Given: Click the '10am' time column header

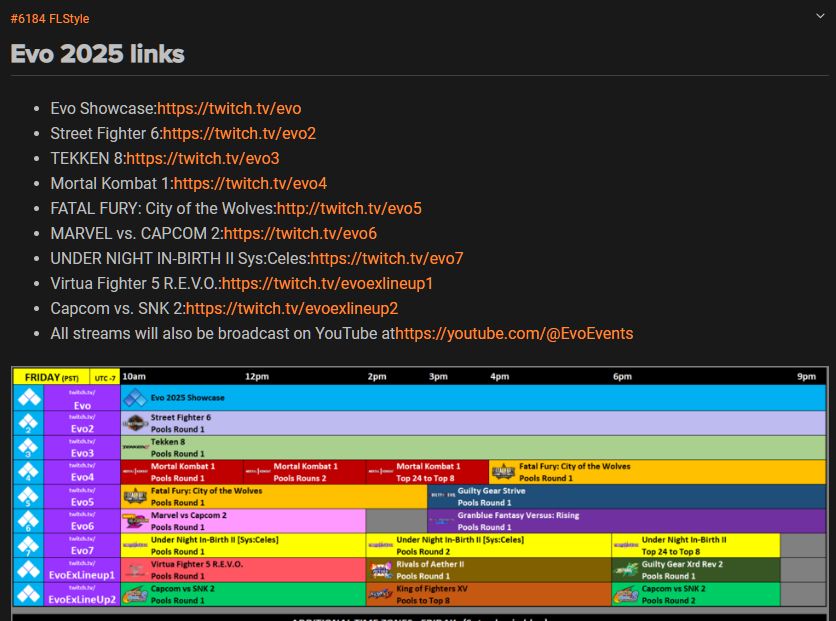Looking at the screenshot, I should tap(134, 376).
